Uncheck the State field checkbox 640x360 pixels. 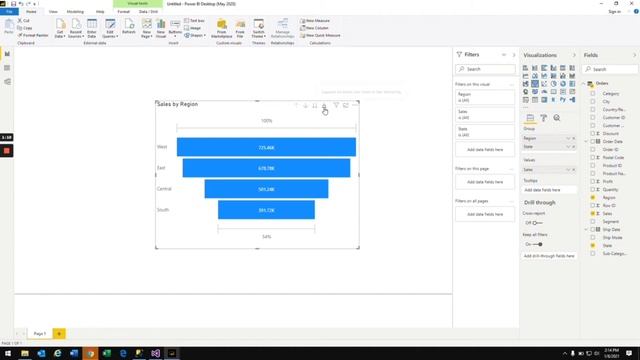[593, 246]
